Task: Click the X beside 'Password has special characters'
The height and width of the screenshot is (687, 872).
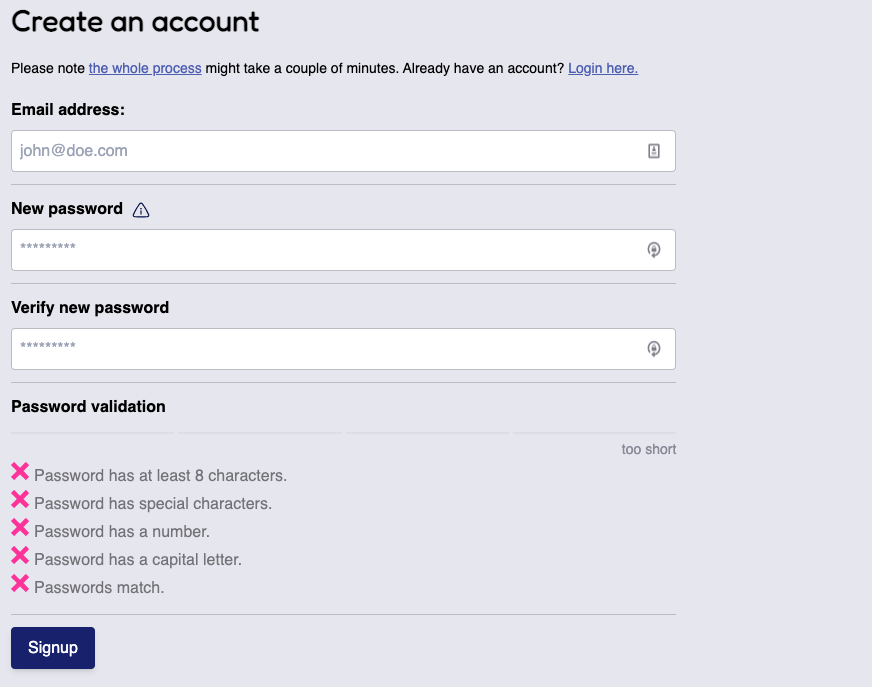Action: click(x=20, y=499)
